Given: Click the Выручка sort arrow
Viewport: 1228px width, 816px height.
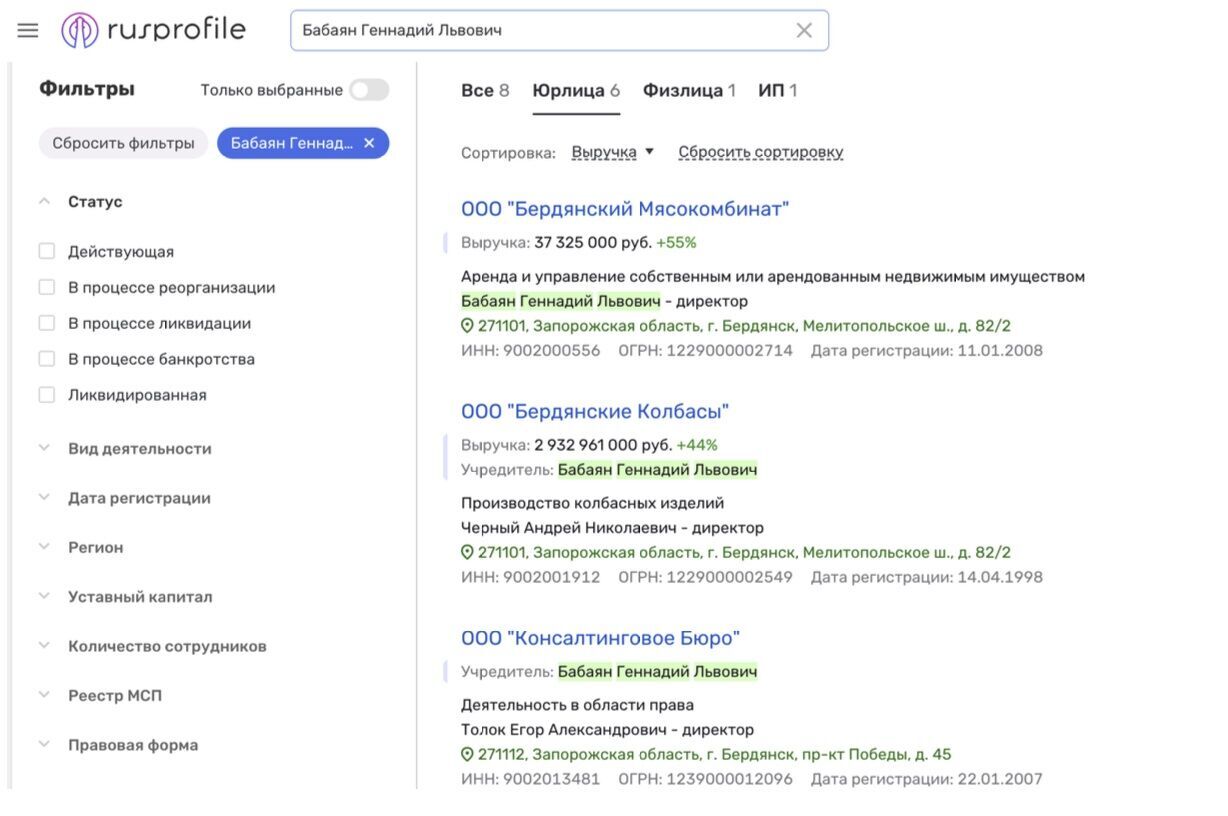Looking at the screenshot, I should (649, 152).
